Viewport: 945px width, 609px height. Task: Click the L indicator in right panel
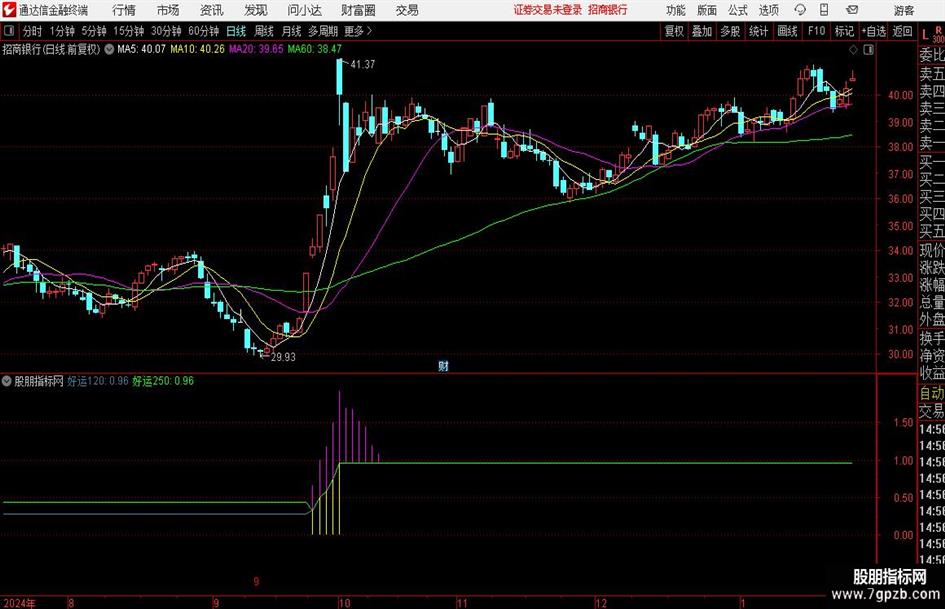point(925,35)
